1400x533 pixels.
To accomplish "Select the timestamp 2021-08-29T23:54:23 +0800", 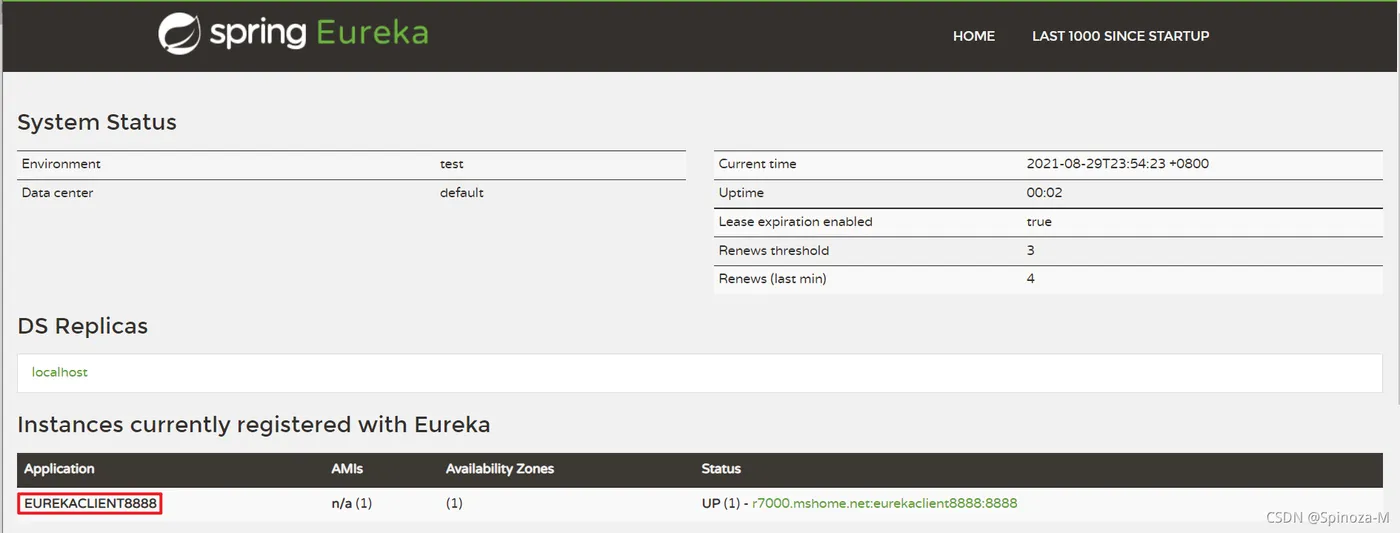I will point(1118,164).
